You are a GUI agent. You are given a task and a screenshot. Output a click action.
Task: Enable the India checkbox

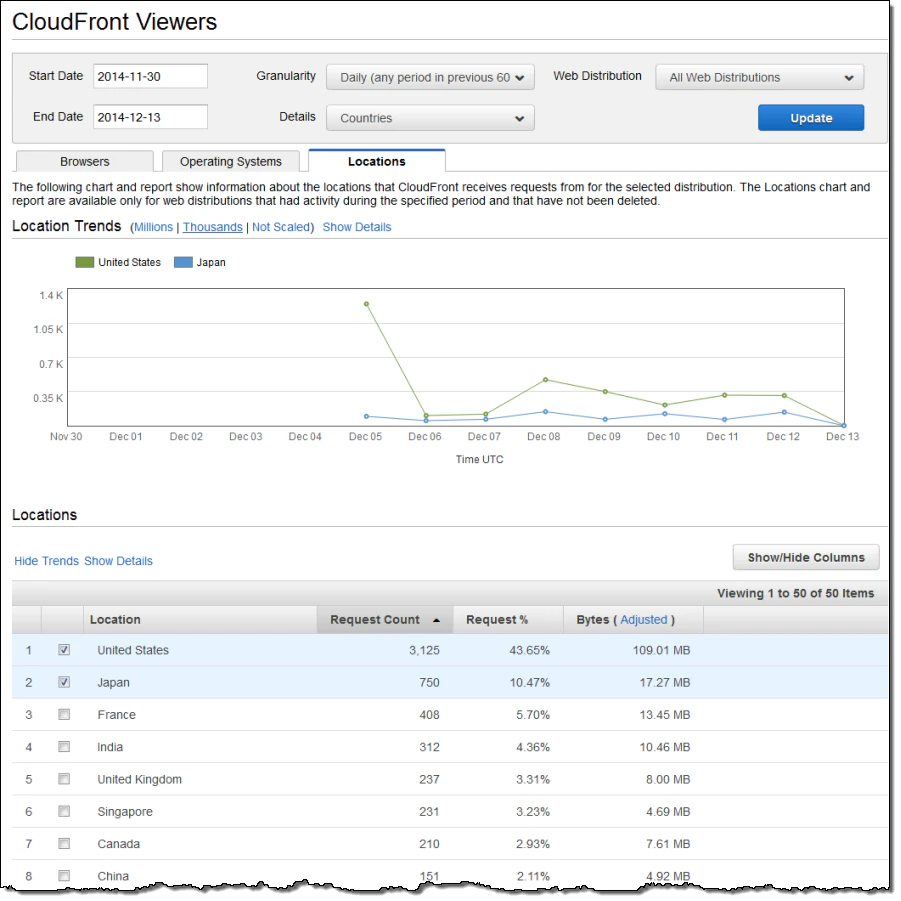64,746
